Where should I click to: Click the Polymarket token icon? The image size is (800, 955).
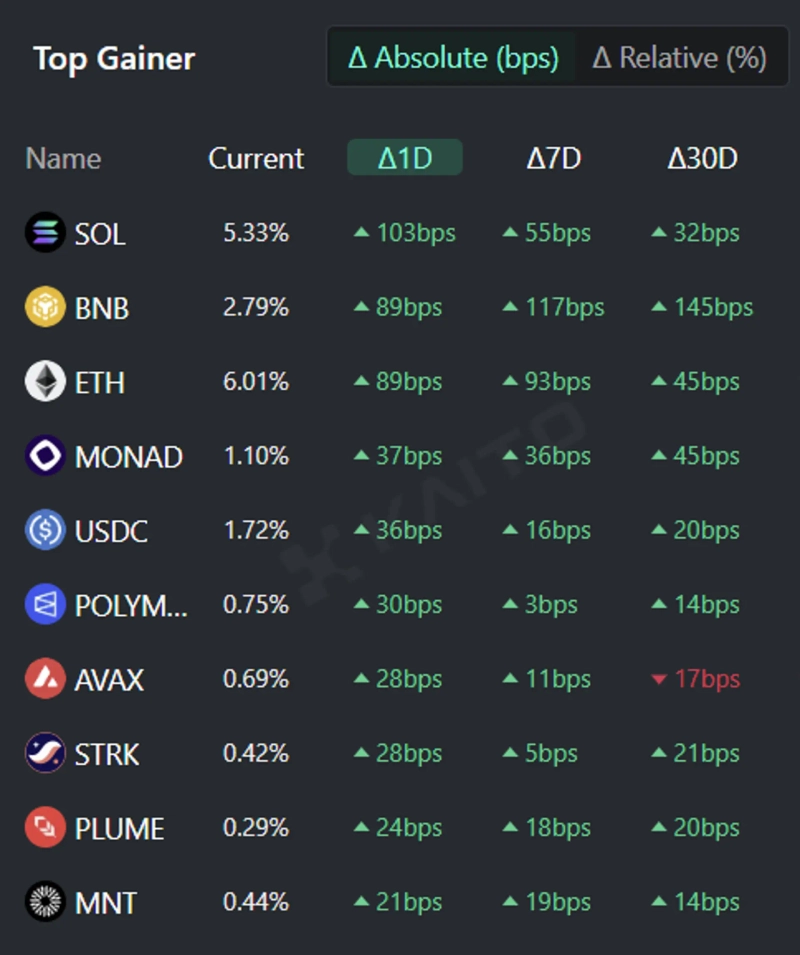tap(44, 605)
